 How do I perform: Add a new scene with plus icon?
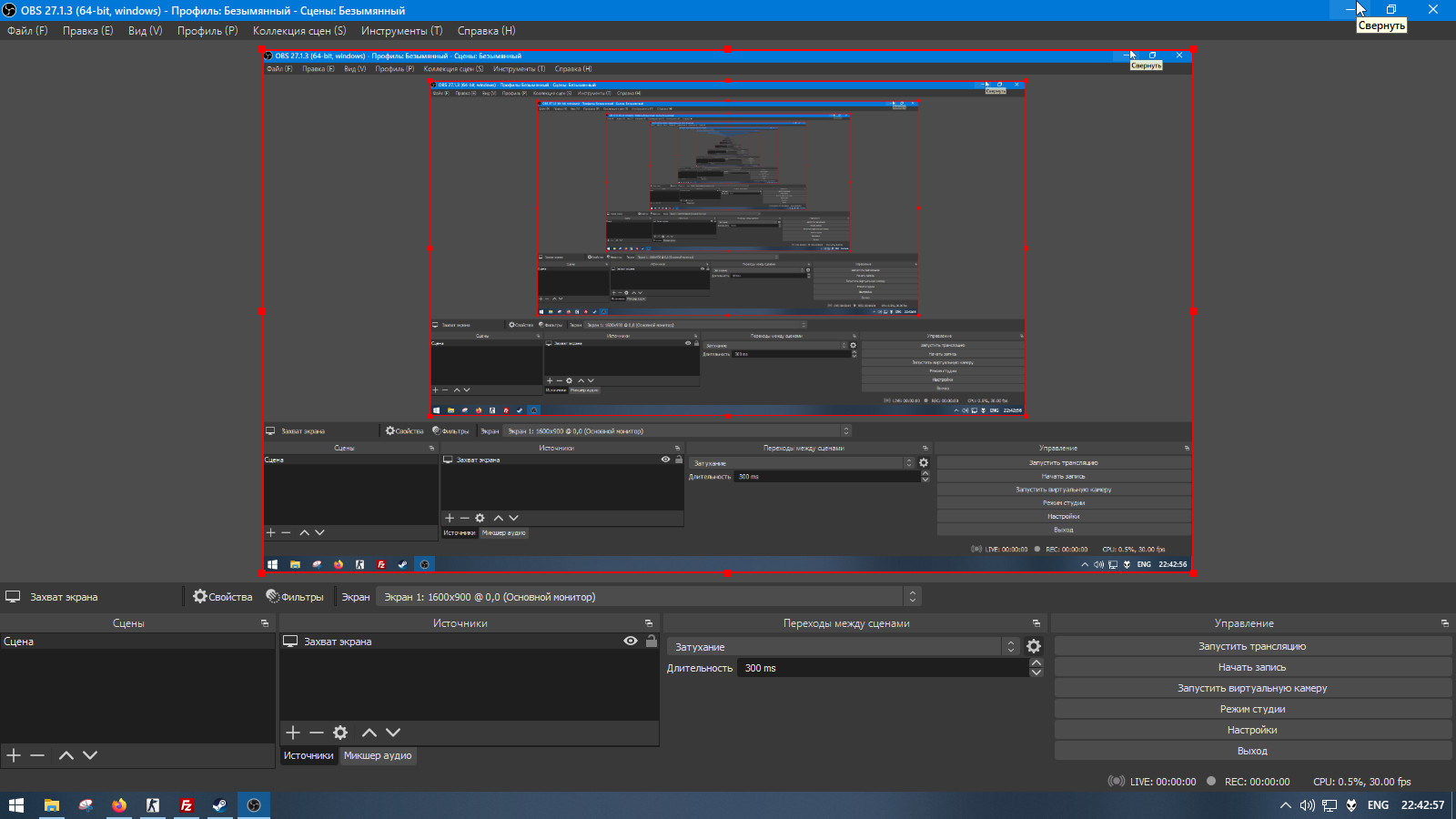click(14, 755)
